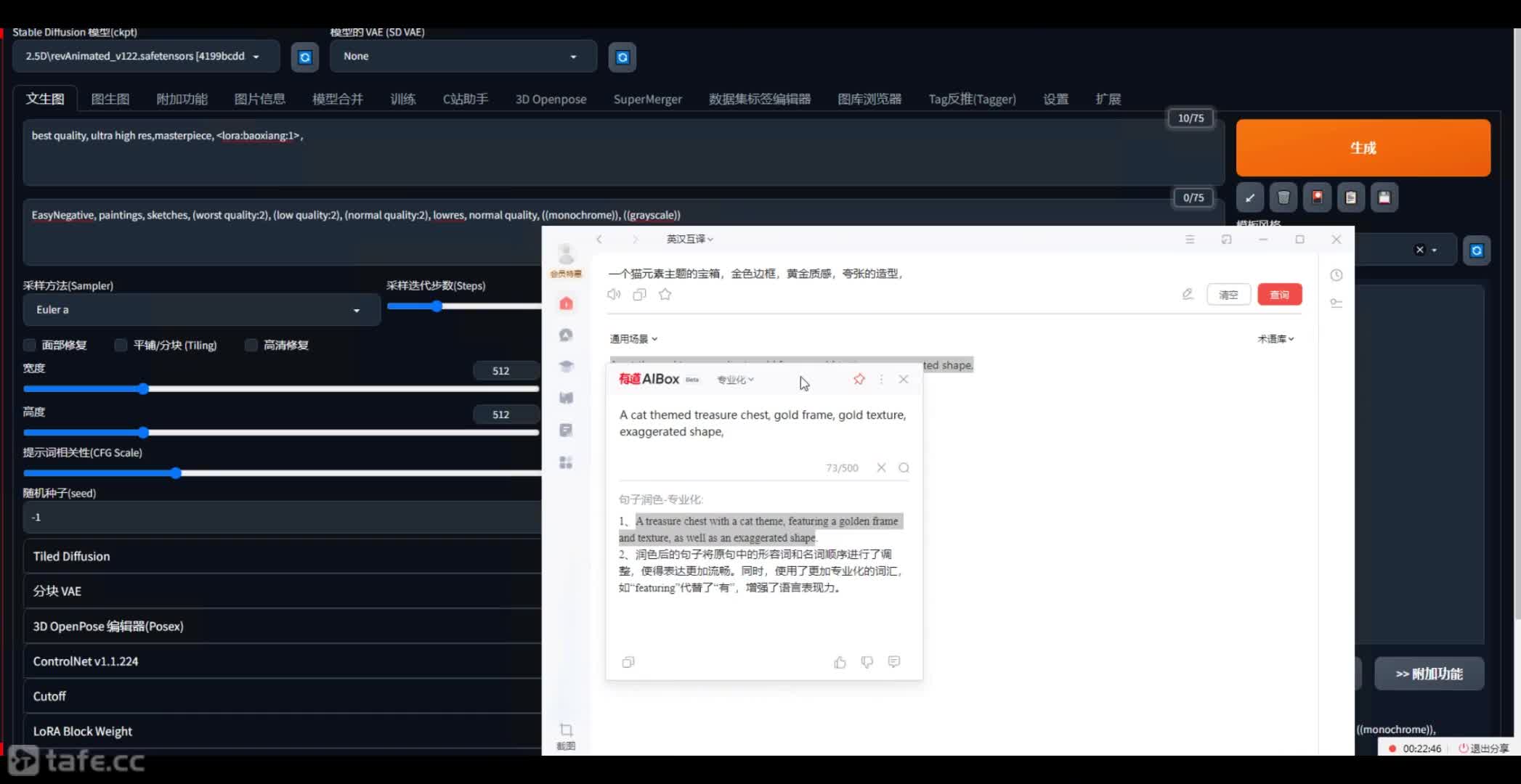The height and width of the screenshot is (784, 1521).
Task: Switch to the 附加功能 tab
Action: point(182,99)
